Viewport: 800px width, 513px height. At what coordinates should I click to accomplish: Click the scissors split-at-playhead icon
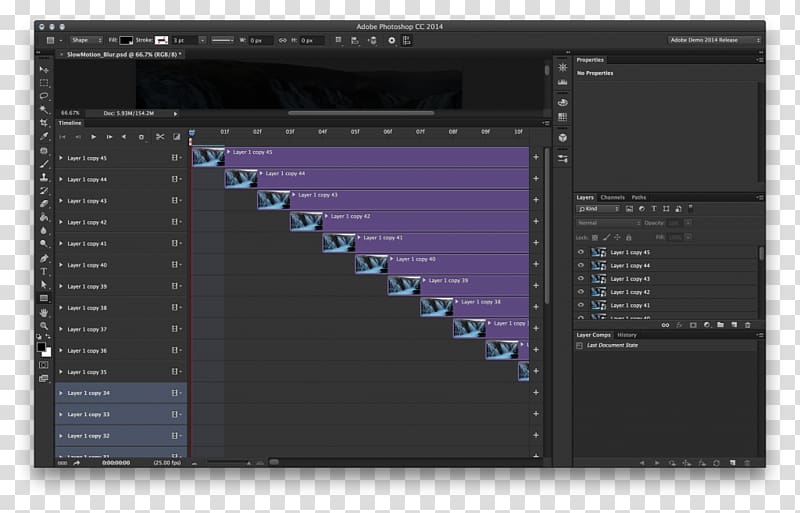pos(159,136)
